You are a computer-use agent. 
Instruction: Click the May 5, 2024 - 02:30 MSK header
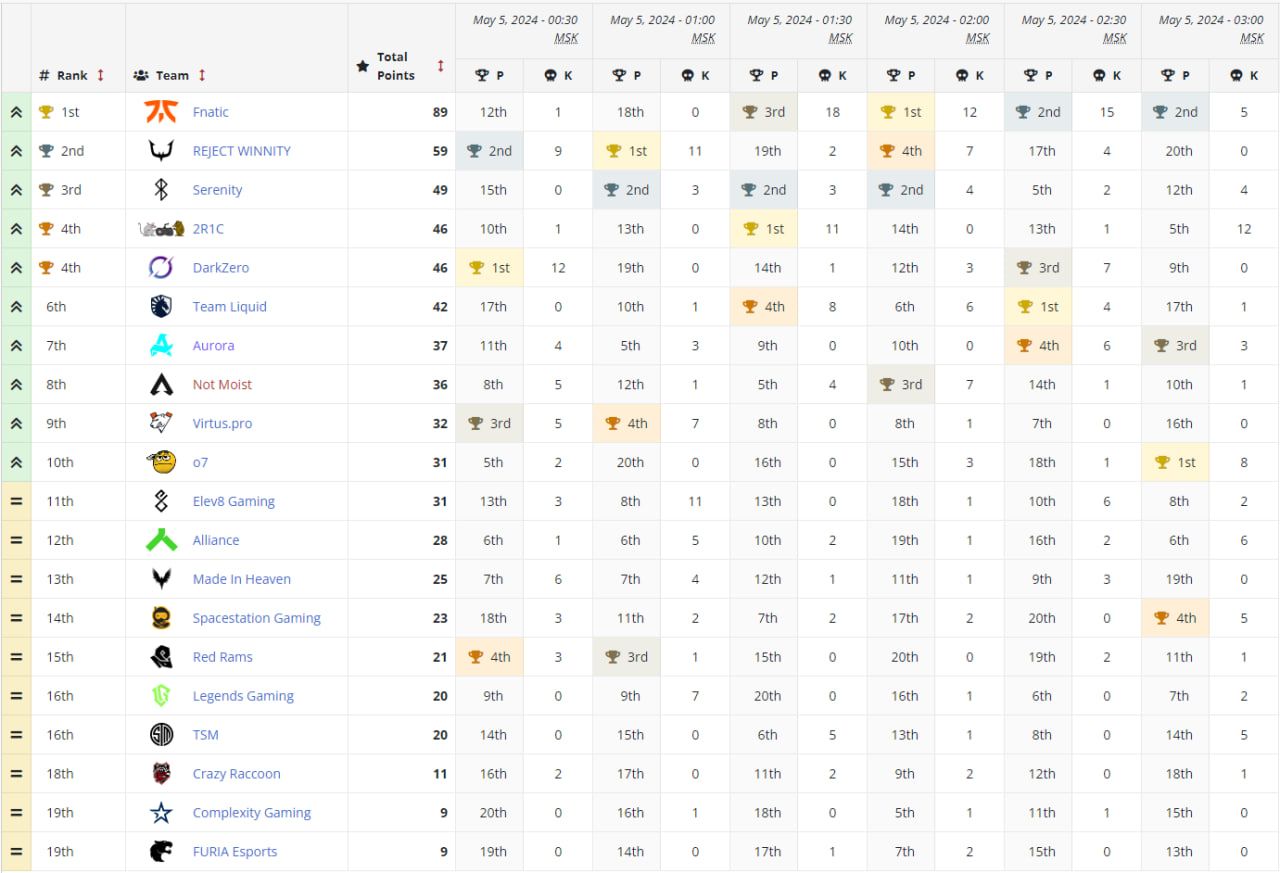tap(1073, 29)
